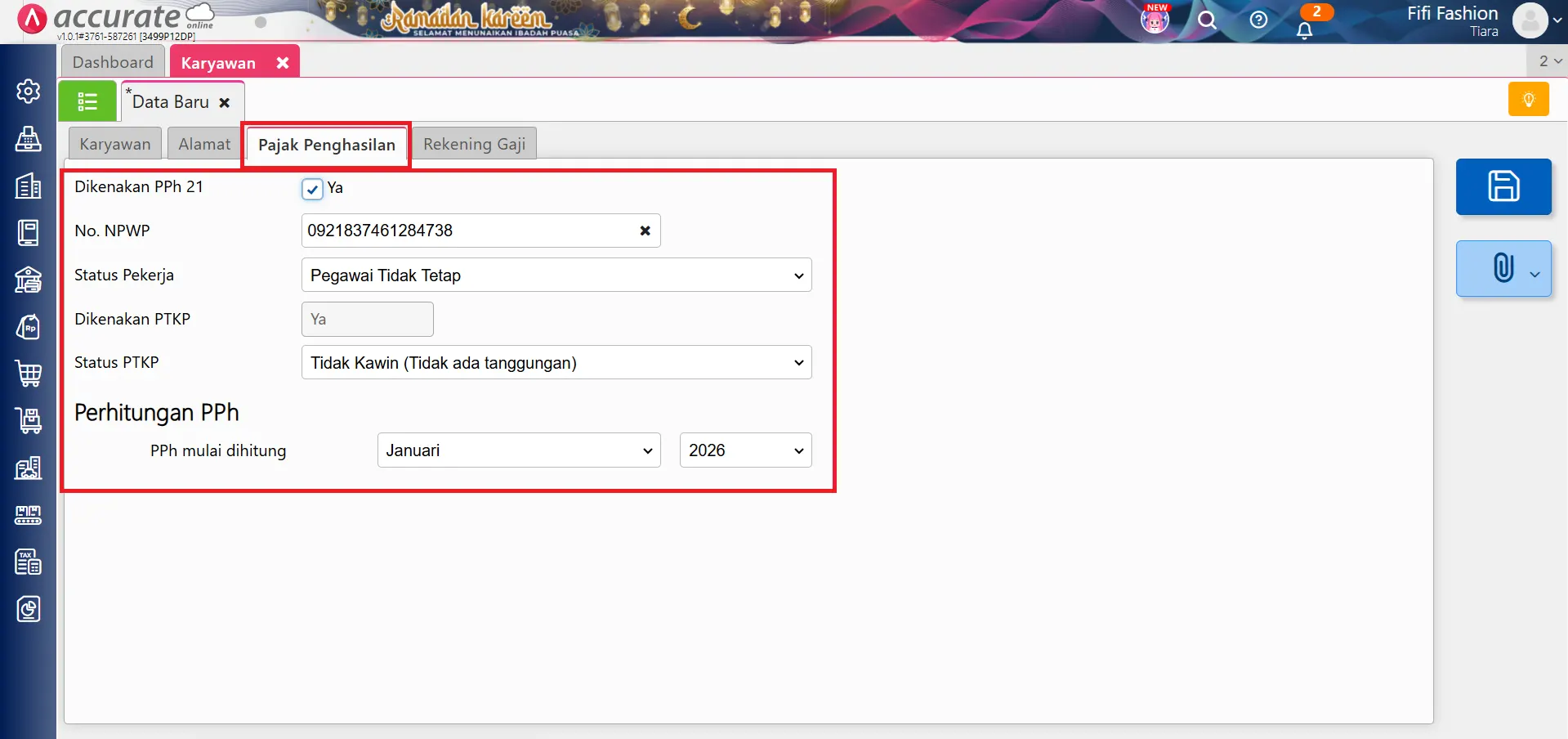This screenshot has height=739, width=1568.
Task: Open the green list view icon
Action: [x=87, y=101]
